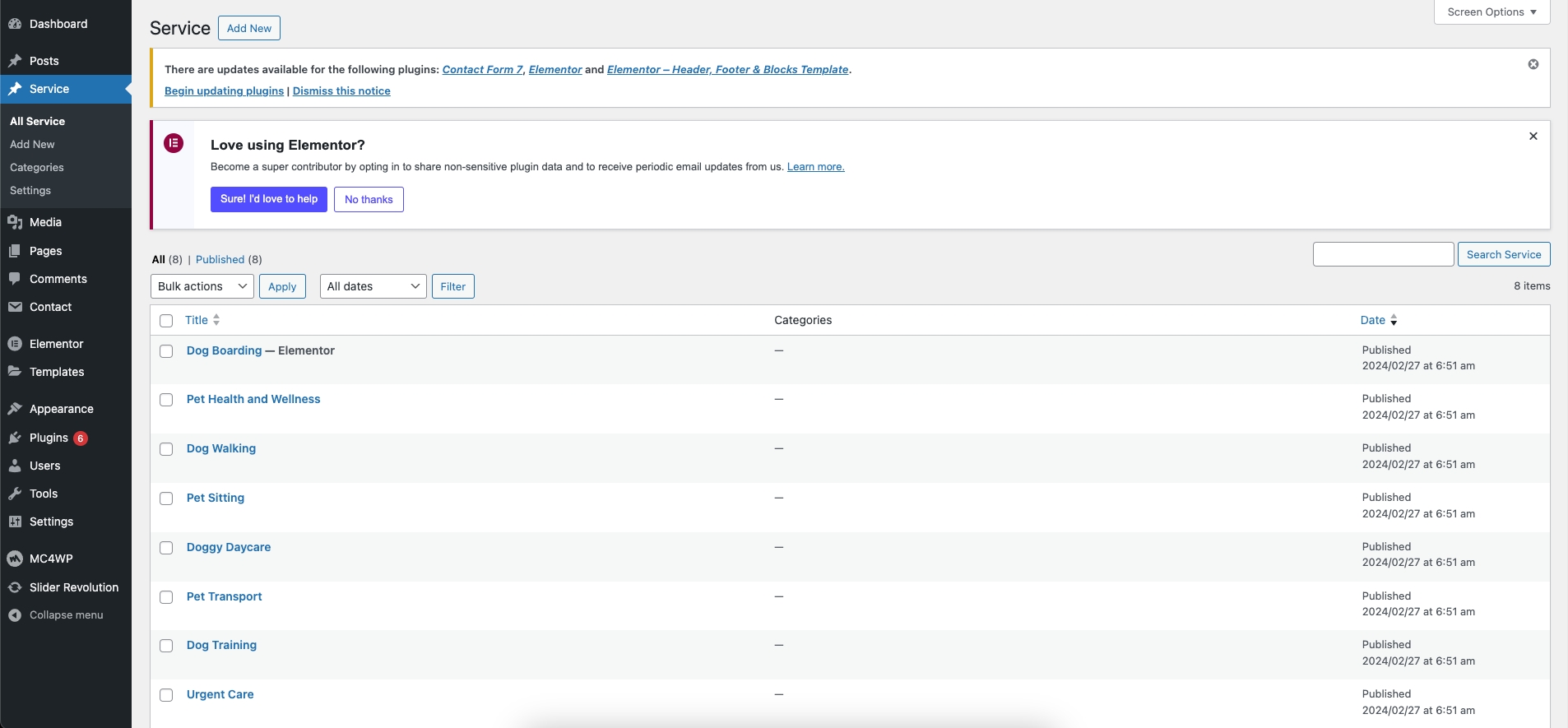This screenshot has height=728, width=1568.
Task: Dismiss the plugin updates notice
Action: click(x=1533, y=64)
